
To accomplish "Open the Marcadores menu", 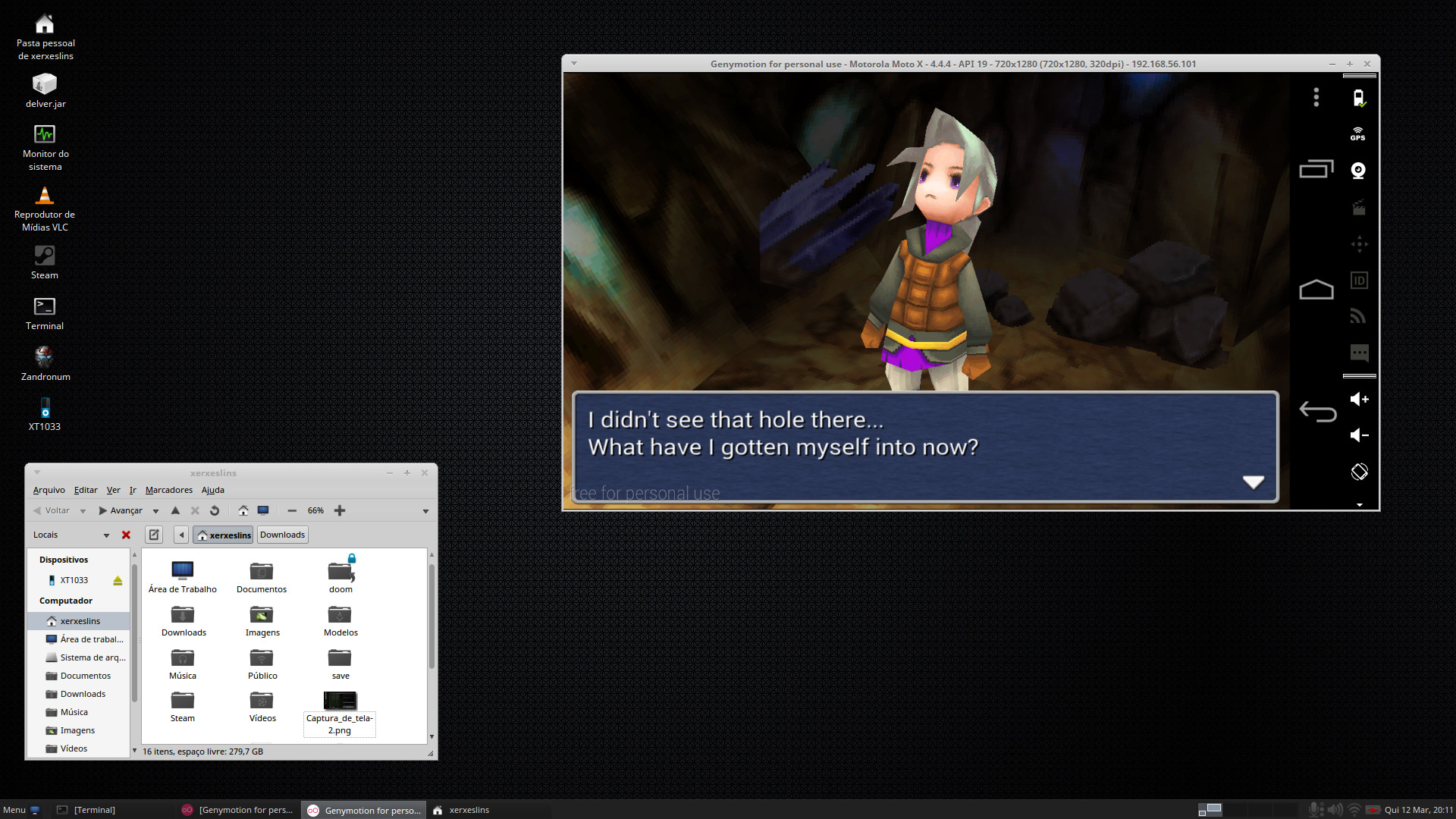I will [x=168, y=490].
